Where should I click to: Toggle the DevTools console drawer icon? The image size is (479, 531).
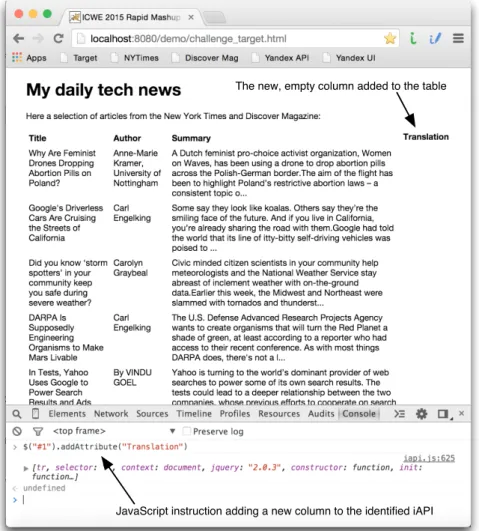pos(399,414)
